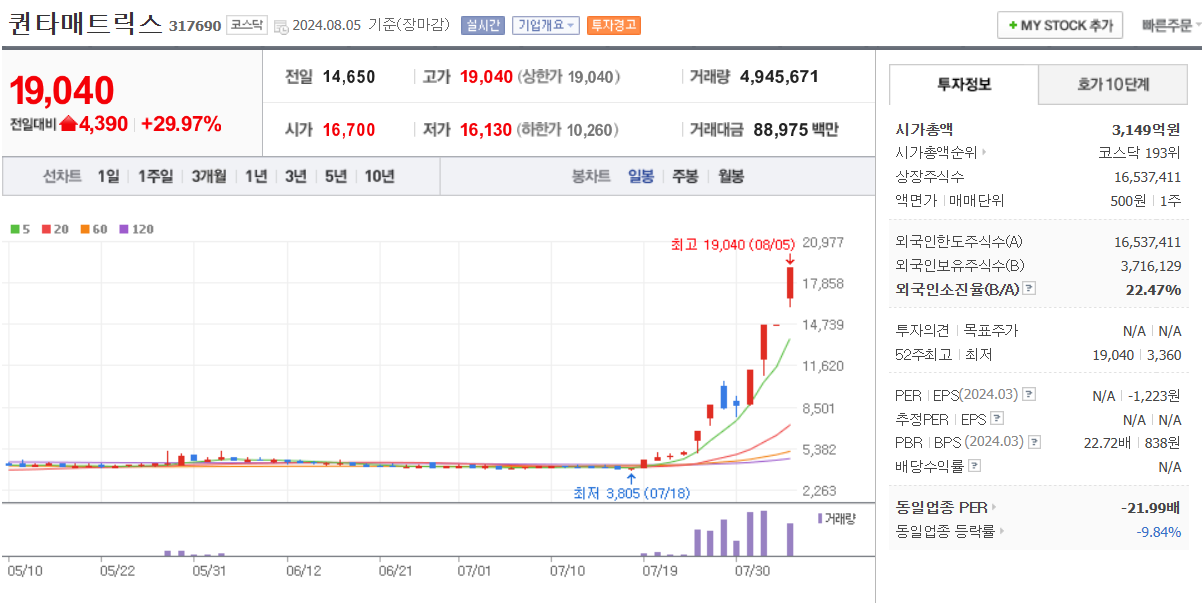Add stock via MY STOCK 추가 button
The width and height of the screenshot is (1204, 603).
tap(1060, 25)
